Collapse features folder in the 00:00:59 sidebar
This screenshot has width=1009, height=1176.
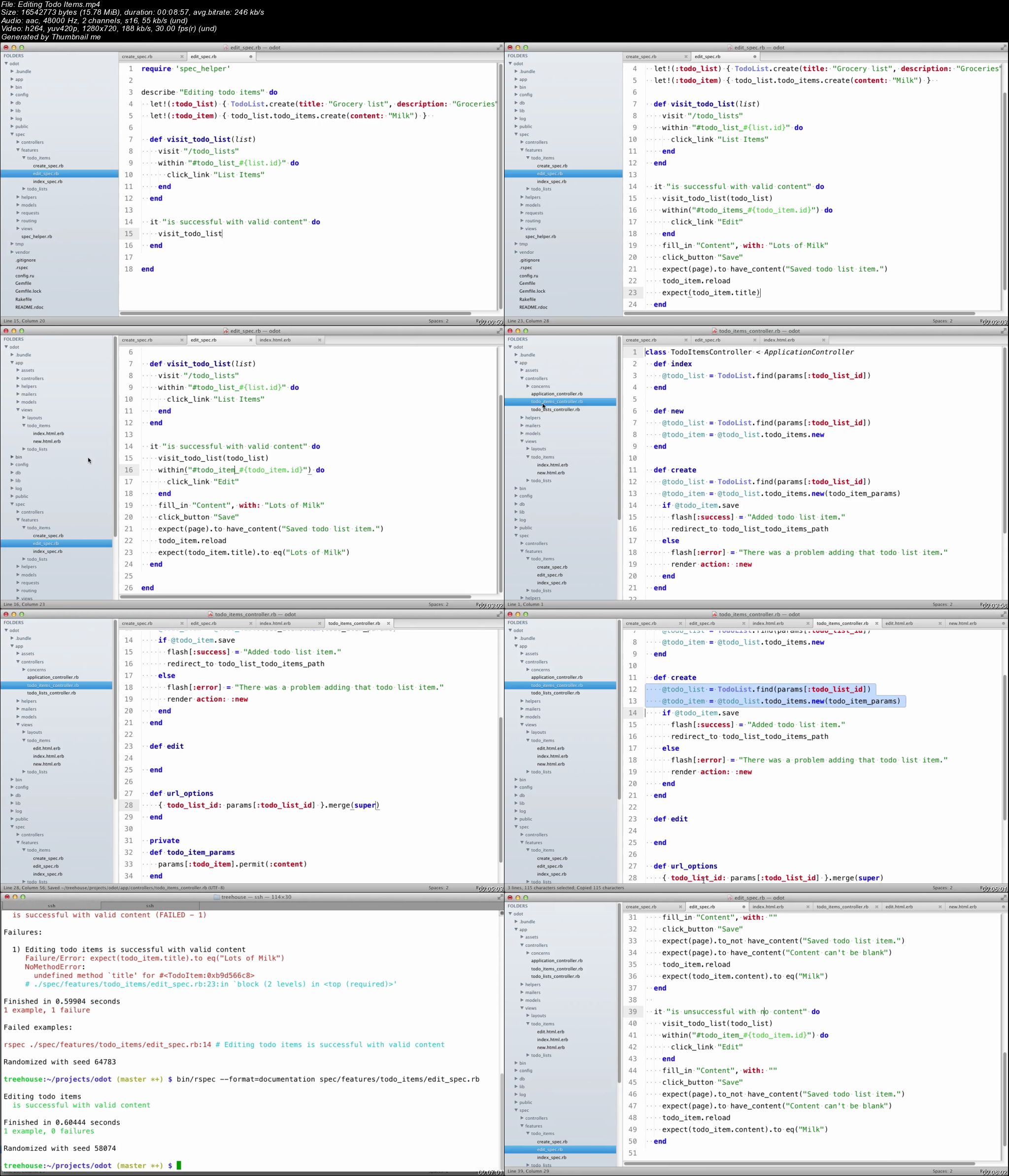18,150
